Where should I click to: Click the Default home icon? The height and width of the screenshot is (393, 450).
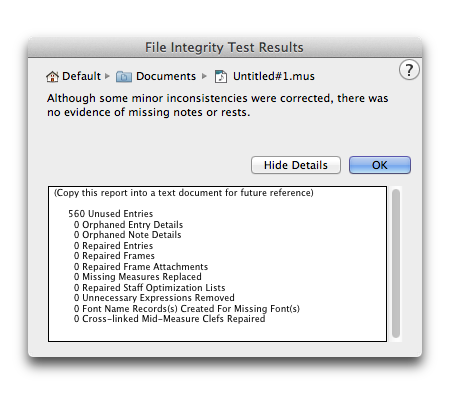52,77
